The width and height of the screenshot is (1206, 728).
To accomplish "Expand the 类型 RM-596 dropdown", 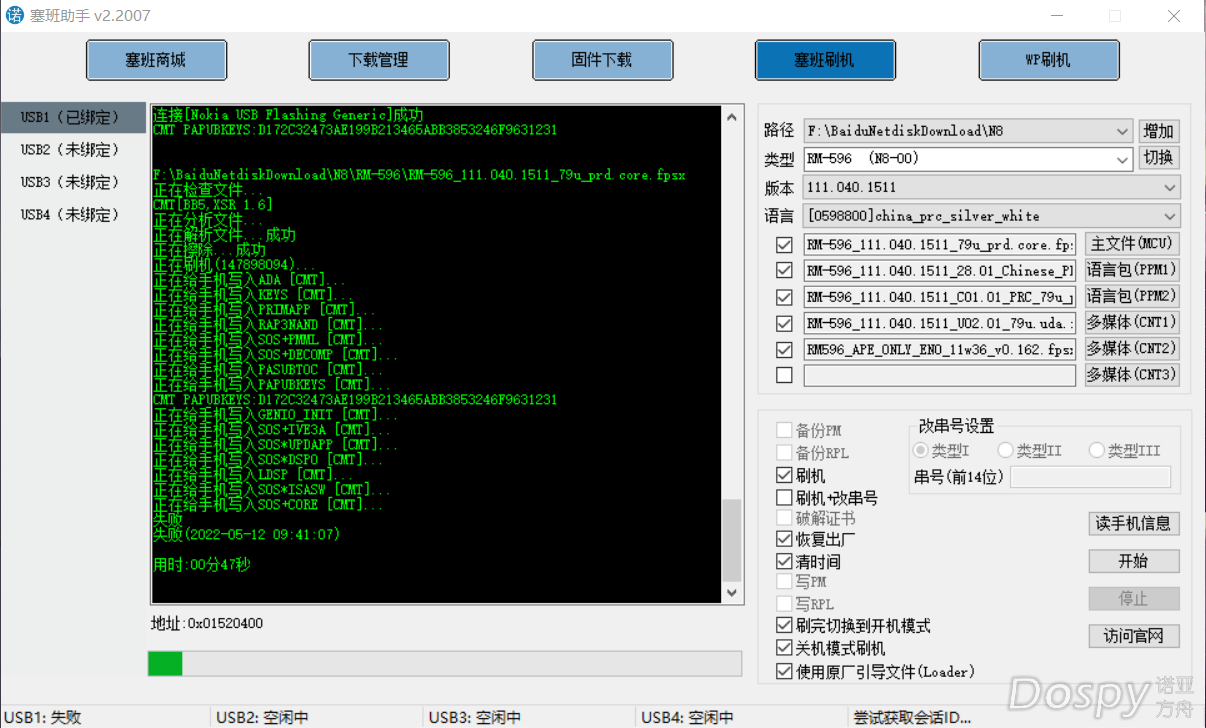I will click(1122, 159).
